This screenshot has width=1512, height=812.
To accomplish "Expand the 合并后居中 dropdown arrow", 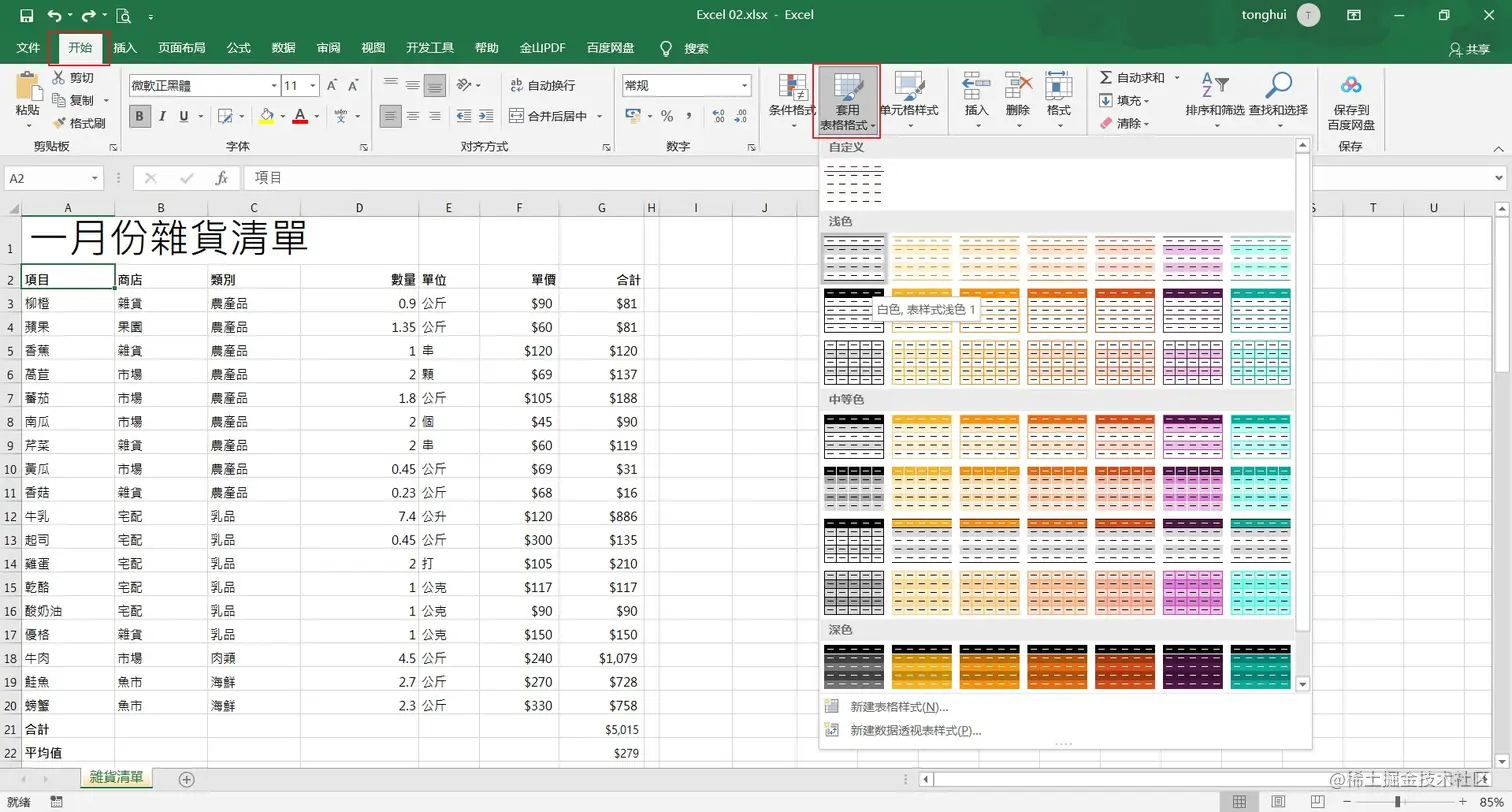I will tap(598, 116).
